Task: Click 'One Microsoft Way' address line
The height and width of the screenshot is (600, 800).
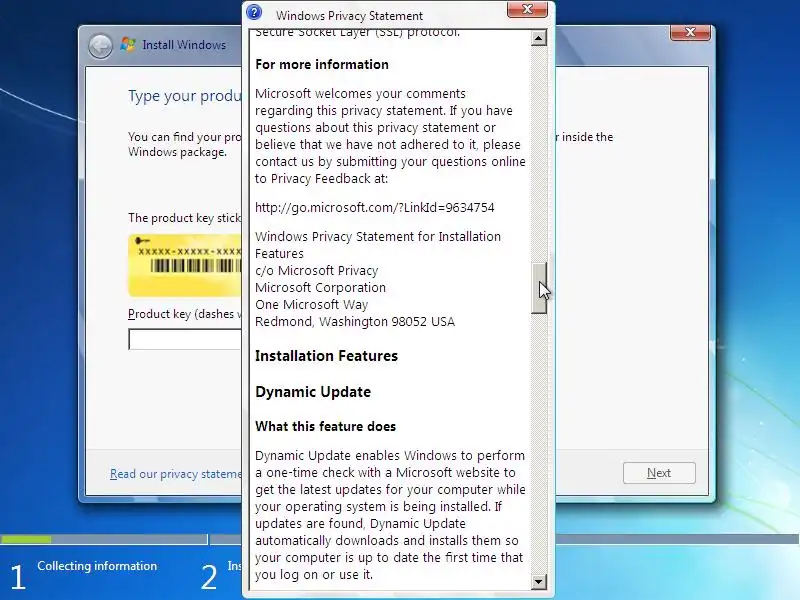Action: pos(311,305)
